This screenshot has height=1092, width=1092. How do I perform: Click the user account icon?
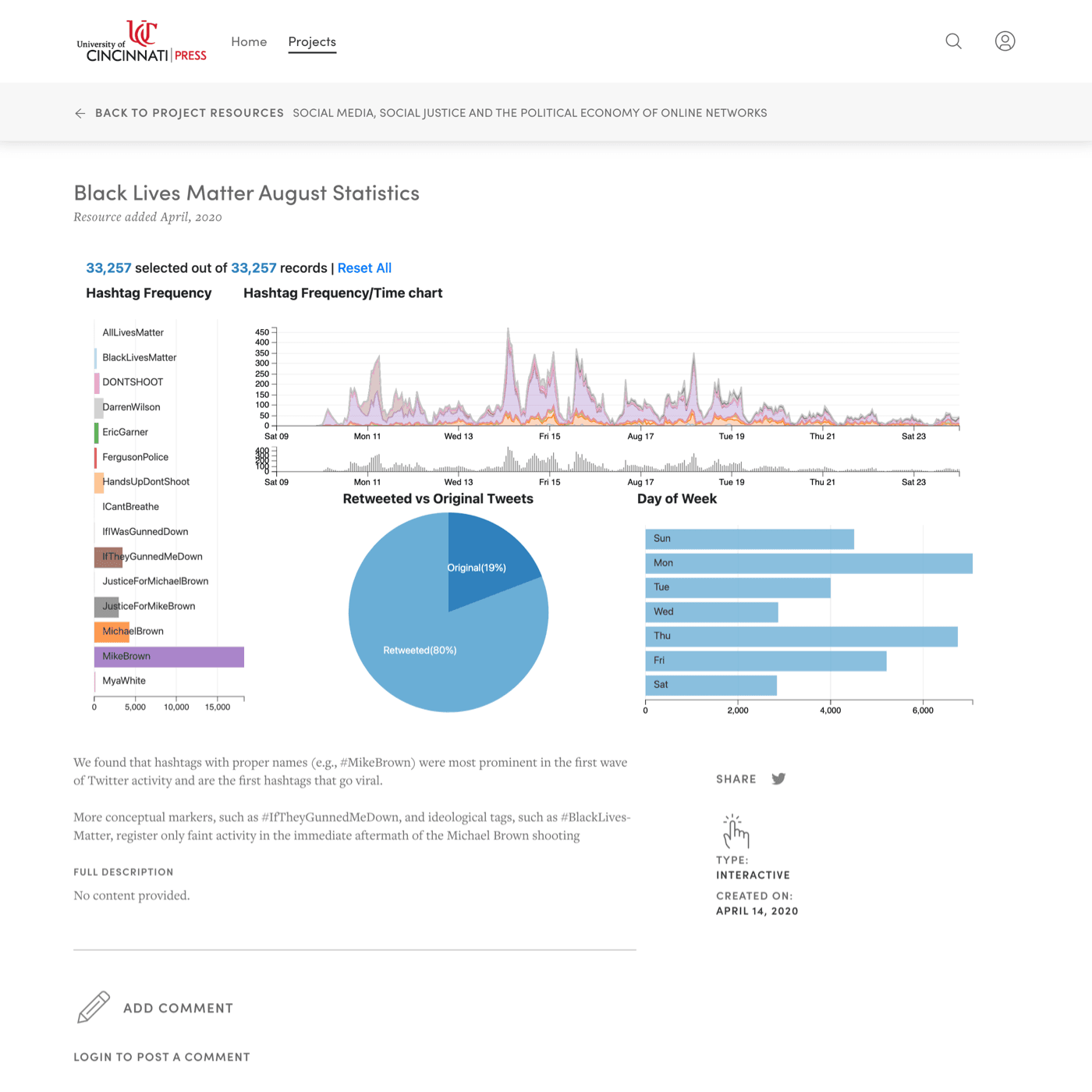pos(1005,41)
